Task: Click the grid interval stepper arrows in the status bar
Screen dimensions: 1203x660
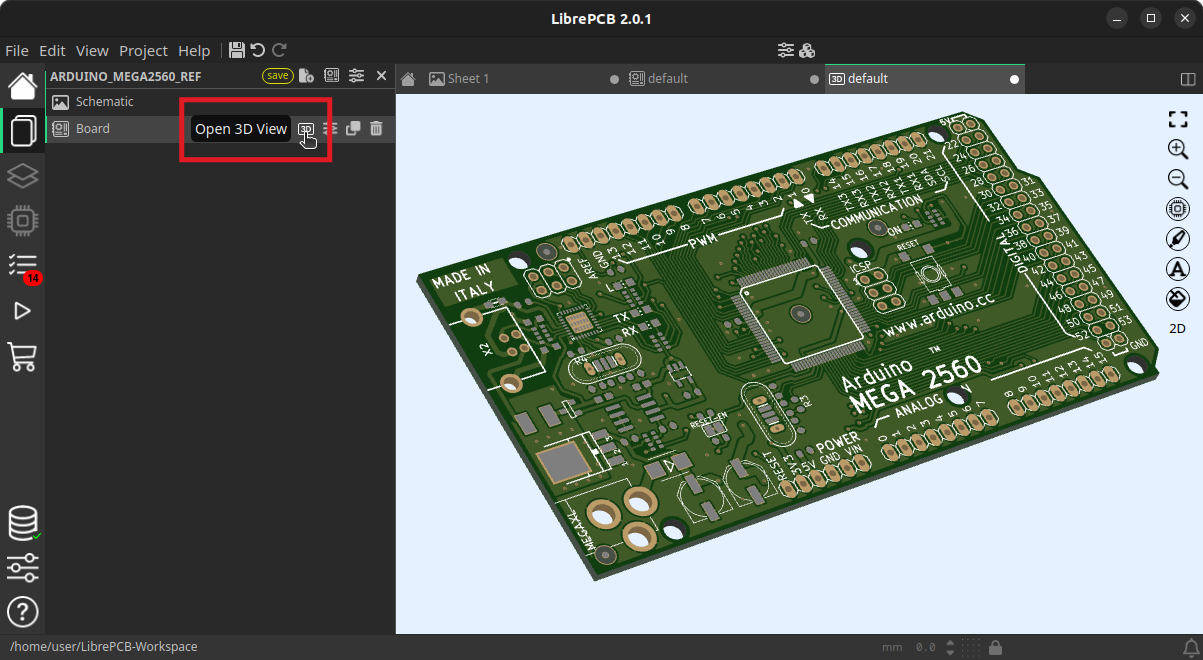Action: [x=950, y=647]
